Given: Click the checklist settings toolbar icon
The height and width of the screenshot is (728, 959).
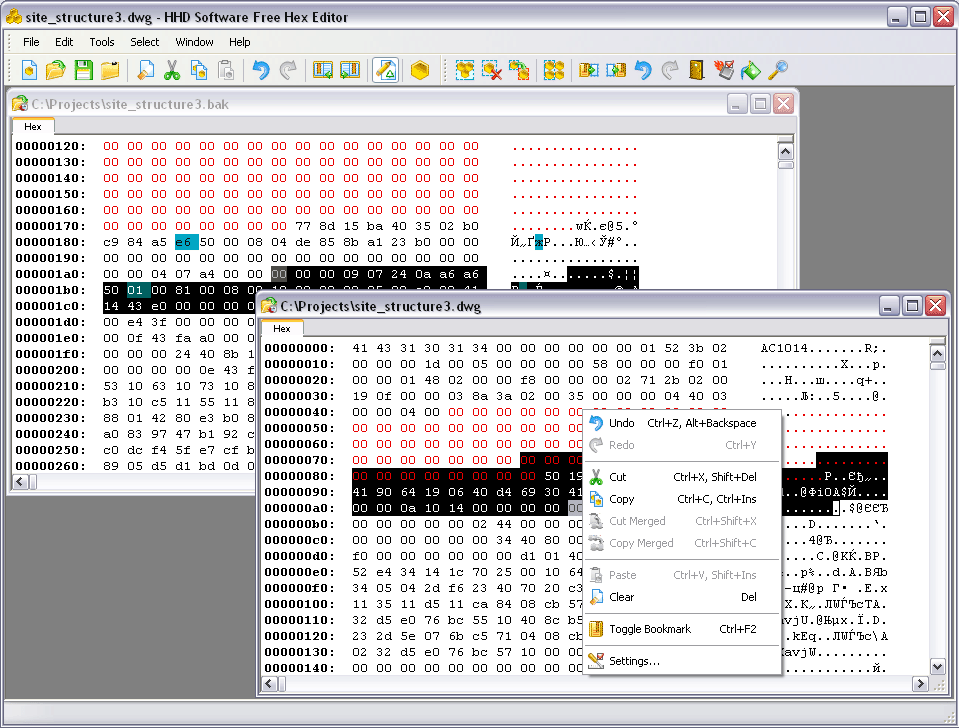Looking at the screenshot, I should point(724,70).
